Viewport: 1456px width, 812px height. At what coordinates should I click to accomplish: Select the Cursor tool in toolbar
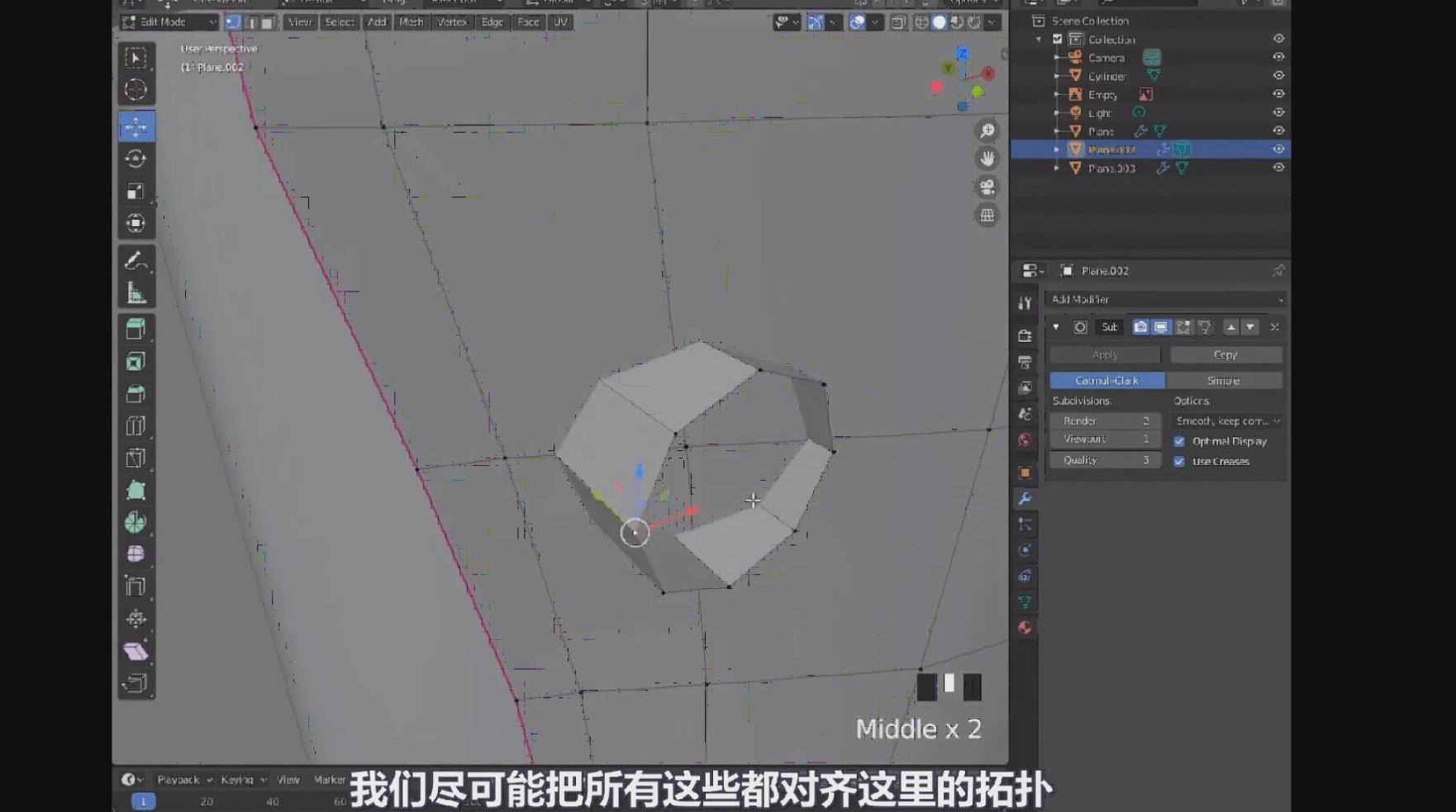136,89
